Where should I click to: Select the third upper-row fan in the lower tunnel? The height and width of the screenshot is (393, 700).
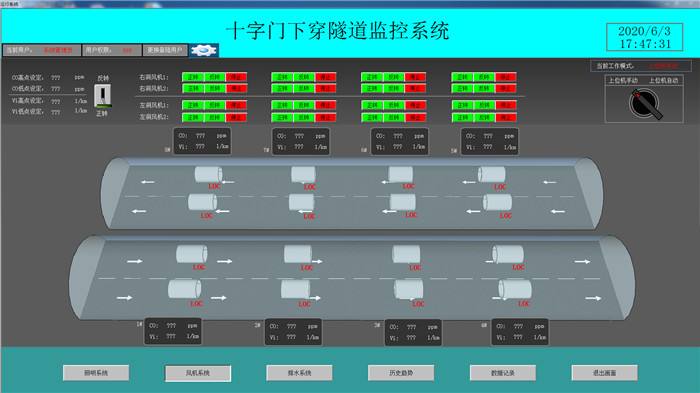pos(406,254)
